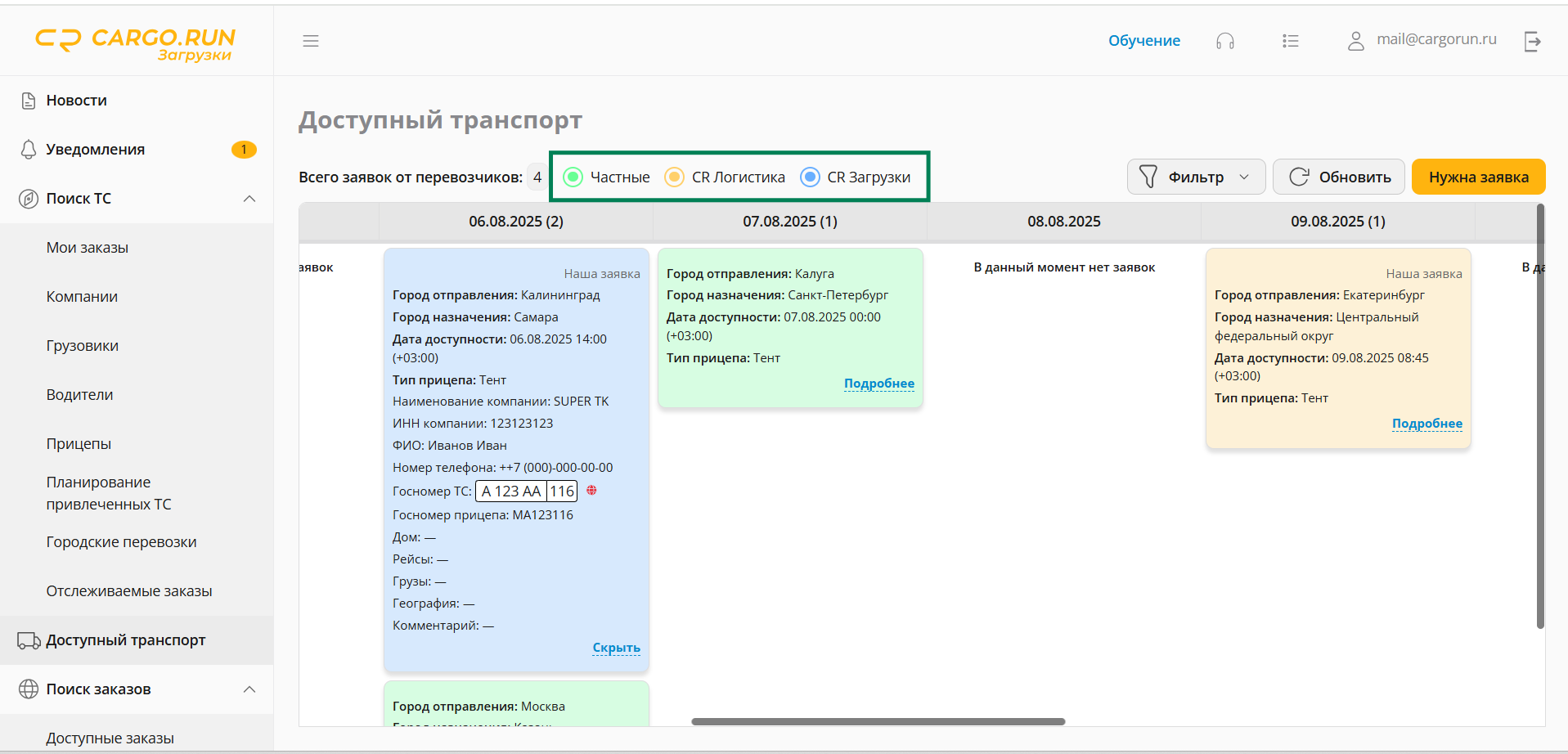Screen dimensions: 1568x754
Task: Click Подробнее on the Калуга card
Action: [x=879, y=384]
